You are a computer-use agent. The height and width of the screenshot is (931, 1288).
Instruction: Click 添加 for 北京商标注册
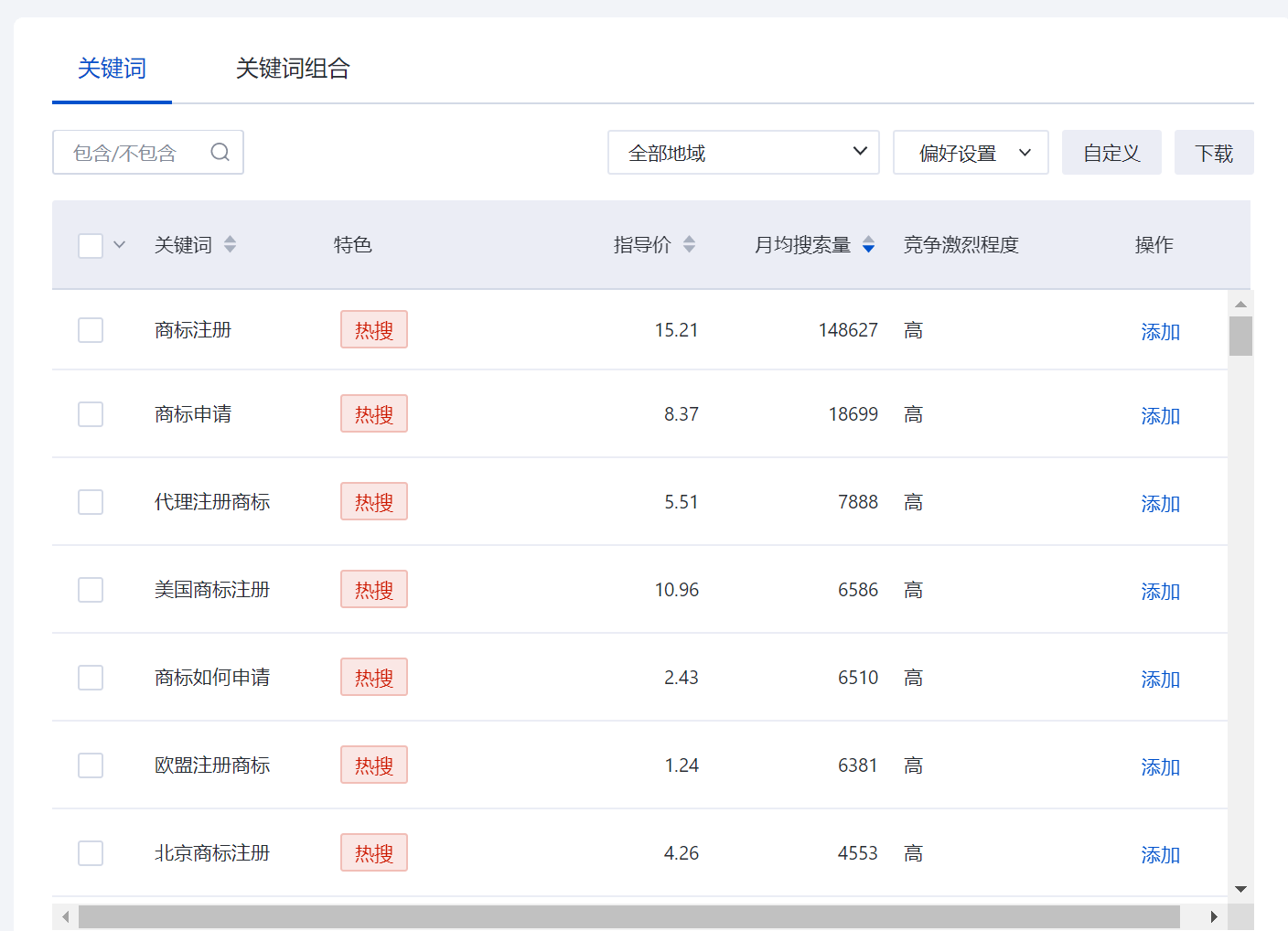click(x=1160, y=854)
